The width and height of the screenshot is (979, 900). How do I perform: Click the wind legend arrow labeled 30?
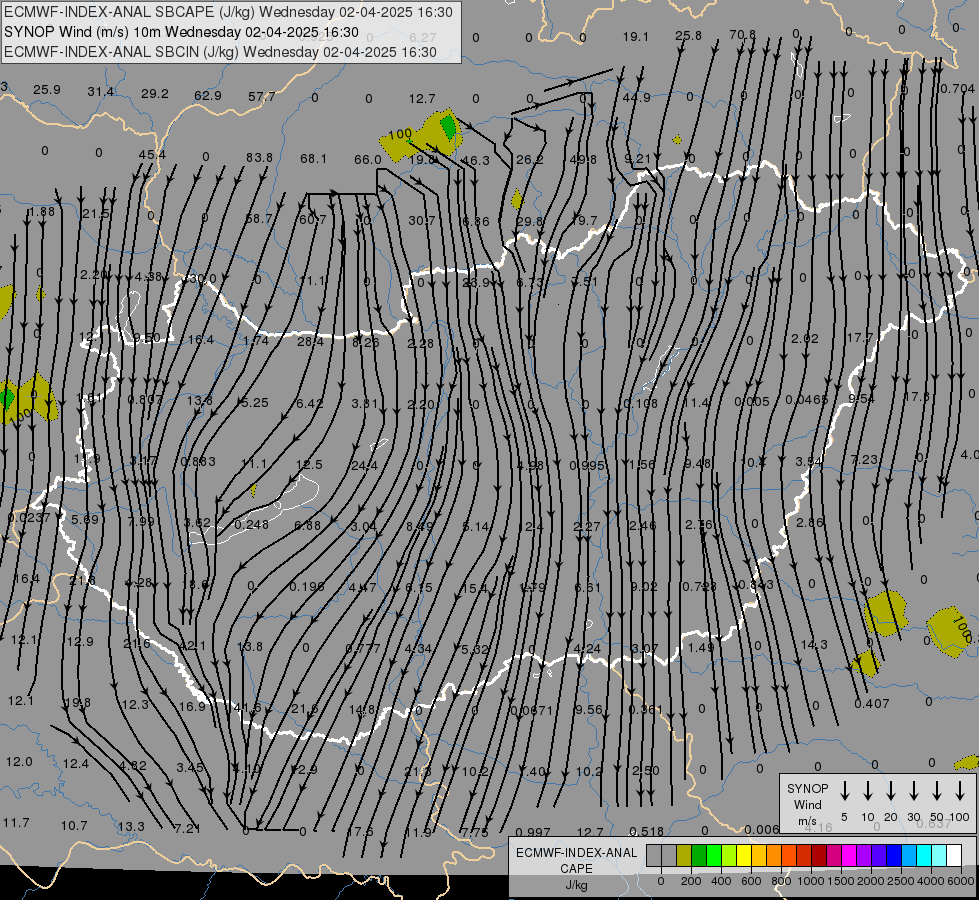913,791
